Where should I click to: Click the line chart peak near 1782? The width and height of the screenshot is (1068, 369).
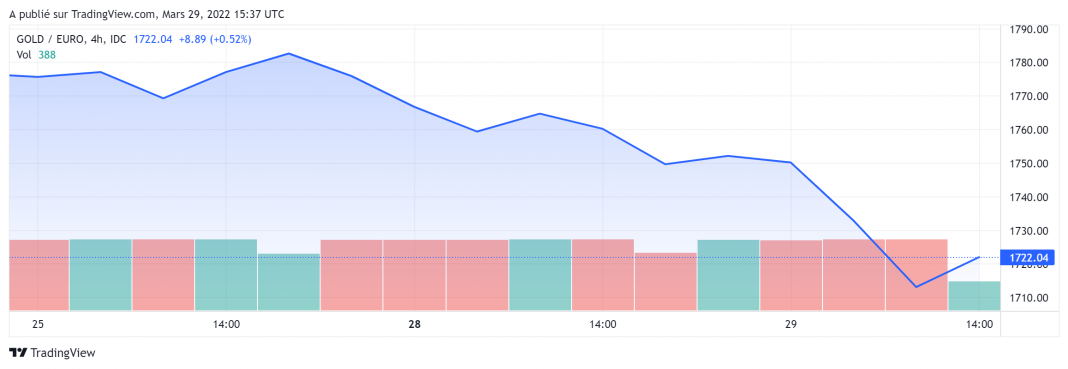pyautogui.click(x=289, y=53)
